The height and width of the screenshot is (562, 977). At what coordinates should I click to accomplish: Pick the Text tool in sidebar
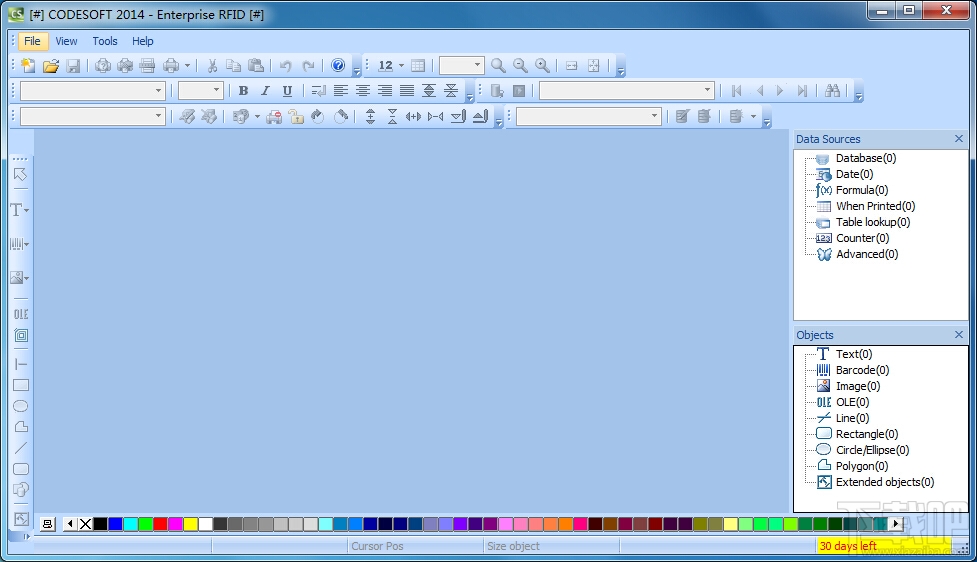[16, 210]
